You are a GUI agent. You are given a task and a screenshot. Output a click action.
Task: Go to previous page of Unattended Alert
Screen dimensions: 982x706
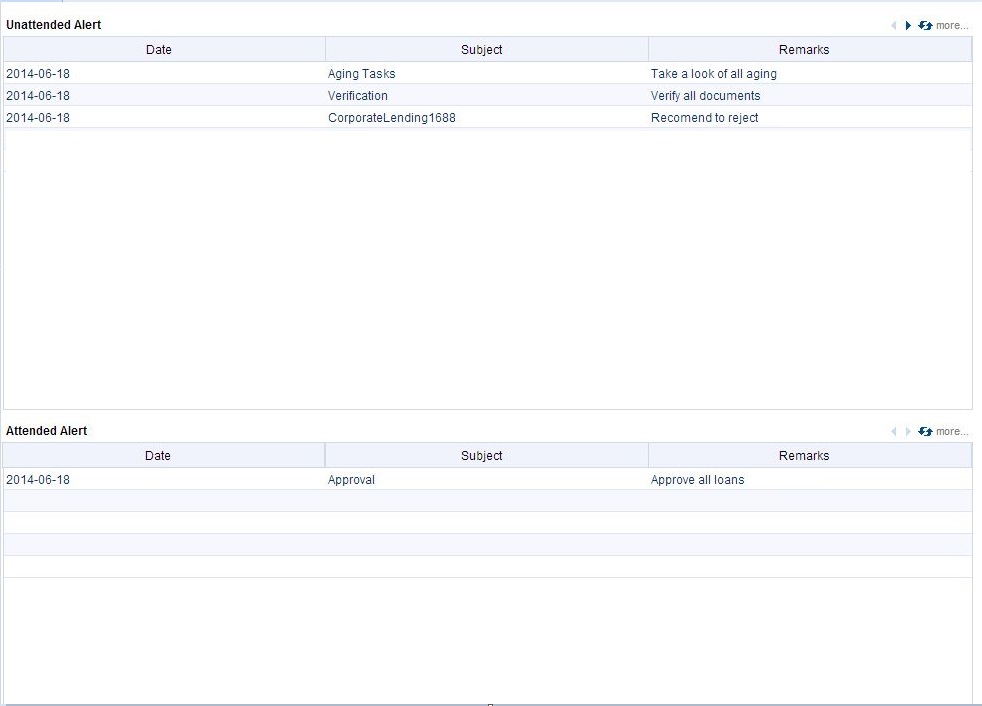click(x=894, y=26)
